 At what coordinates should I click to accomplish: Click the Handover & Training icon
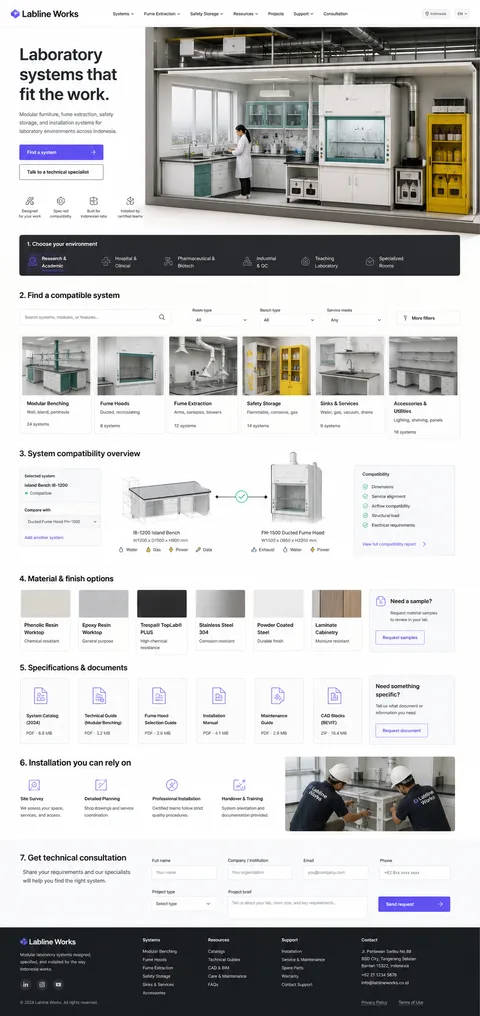pyautogui.click(x=239, y=785)
